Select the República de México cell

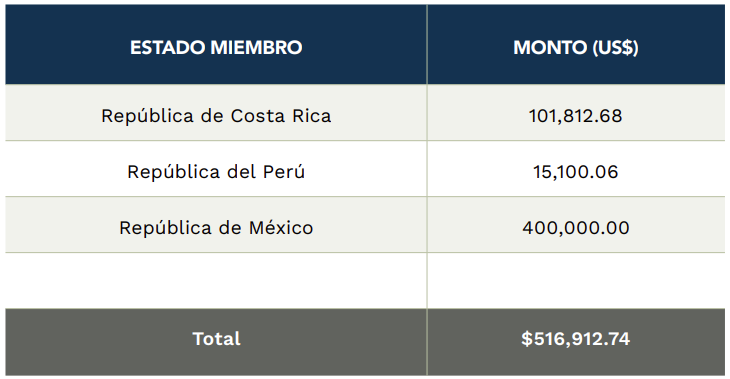[x=216, y=225]
